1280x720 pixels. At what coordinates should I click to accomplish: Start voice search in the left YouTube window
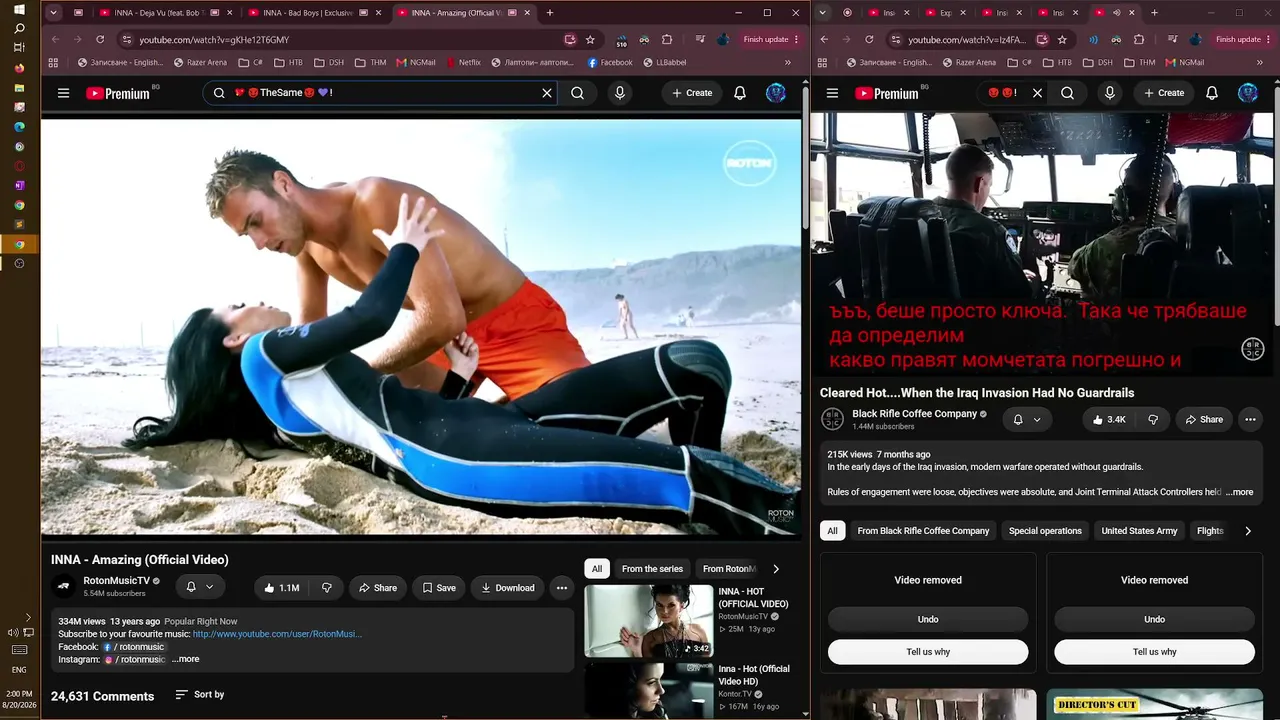(x=620, y=93)
